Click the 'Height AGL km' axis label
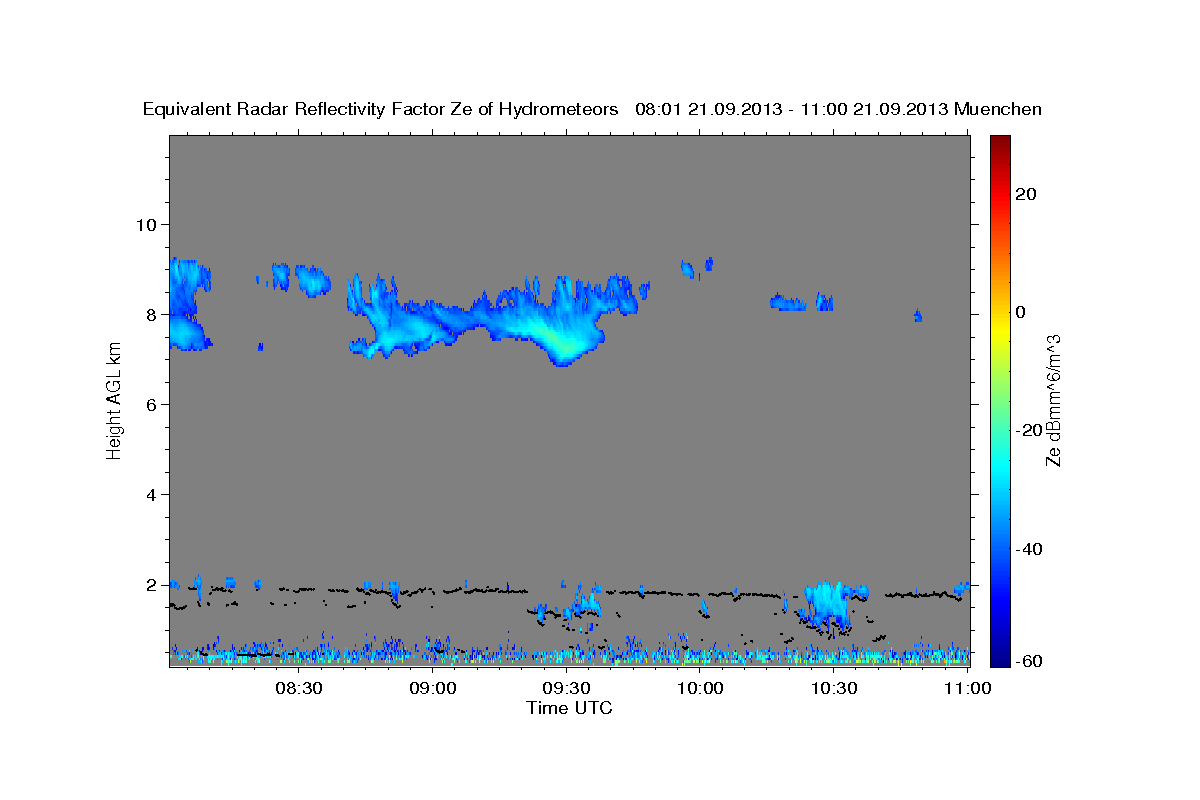The height and width of the screenshot is (800, 1200). pyautogui.click(x=114, y=400)
